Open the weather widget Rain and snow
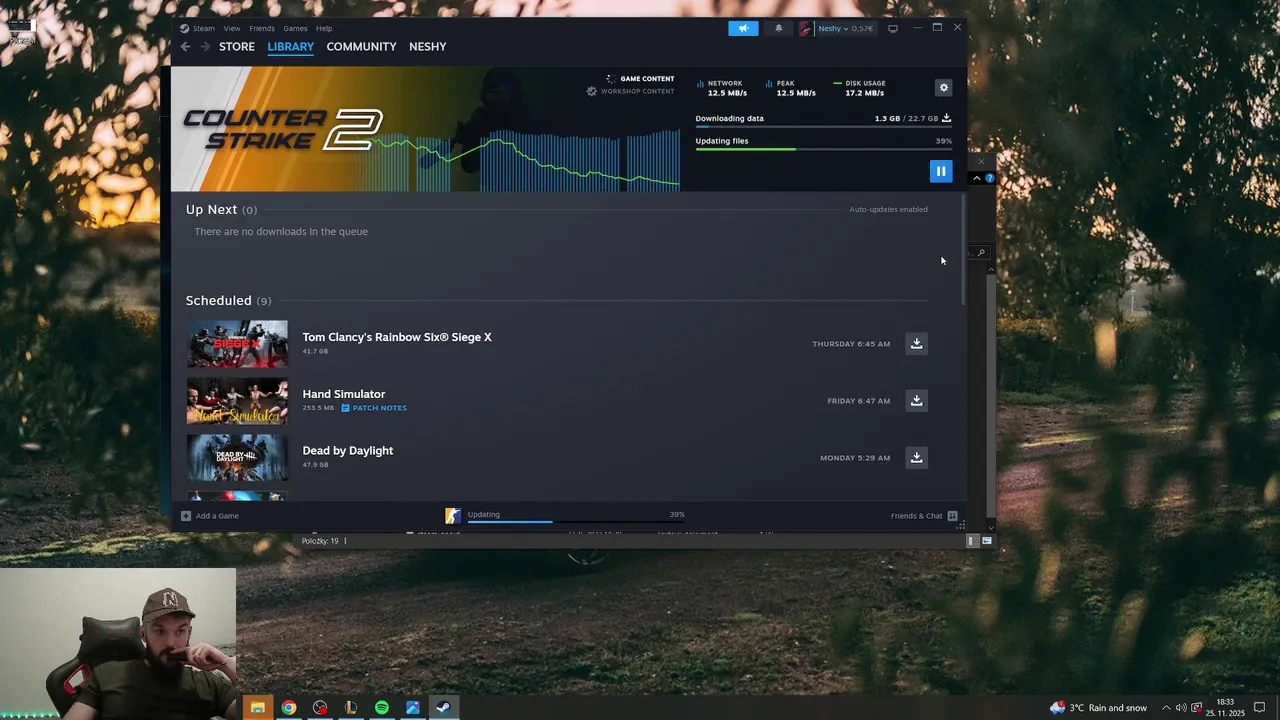The height and width of the screenshot is (720, 1280). (x=1098, y=708)
